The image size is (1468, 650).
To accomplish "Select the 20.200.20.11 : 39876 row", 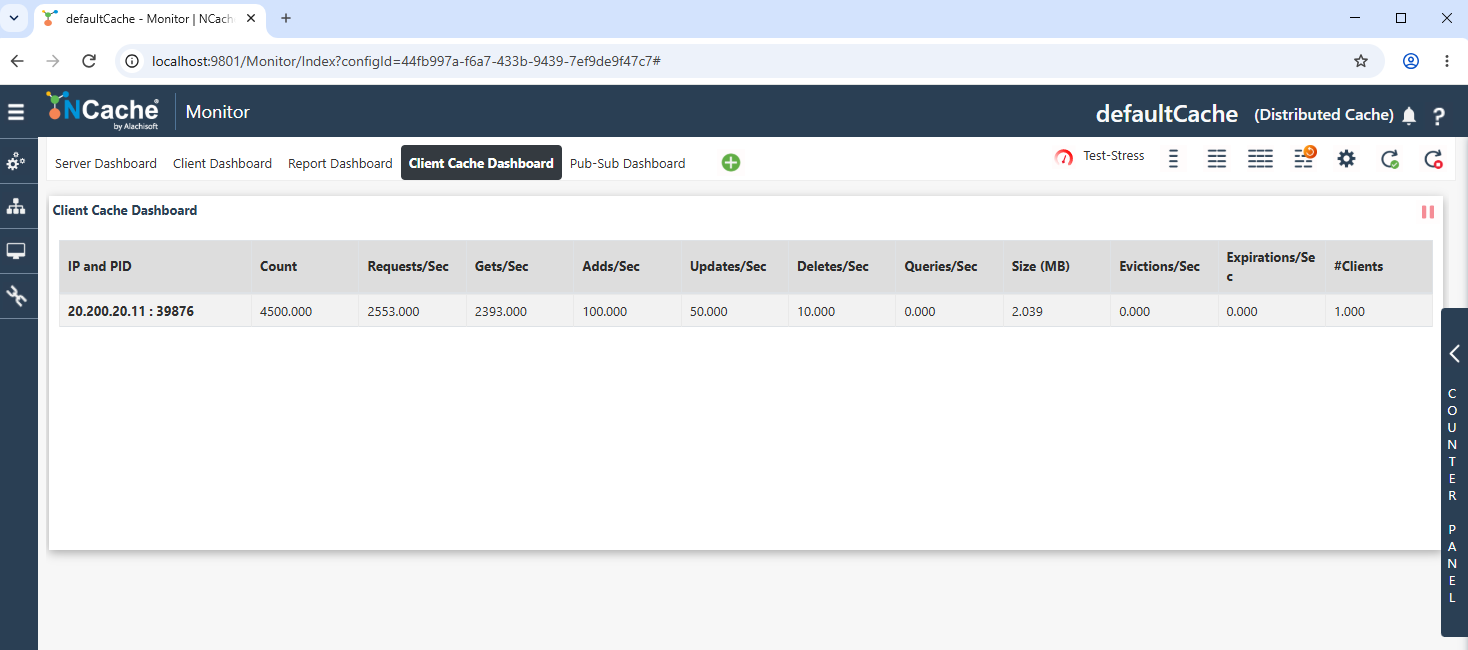I will point(745,311).
